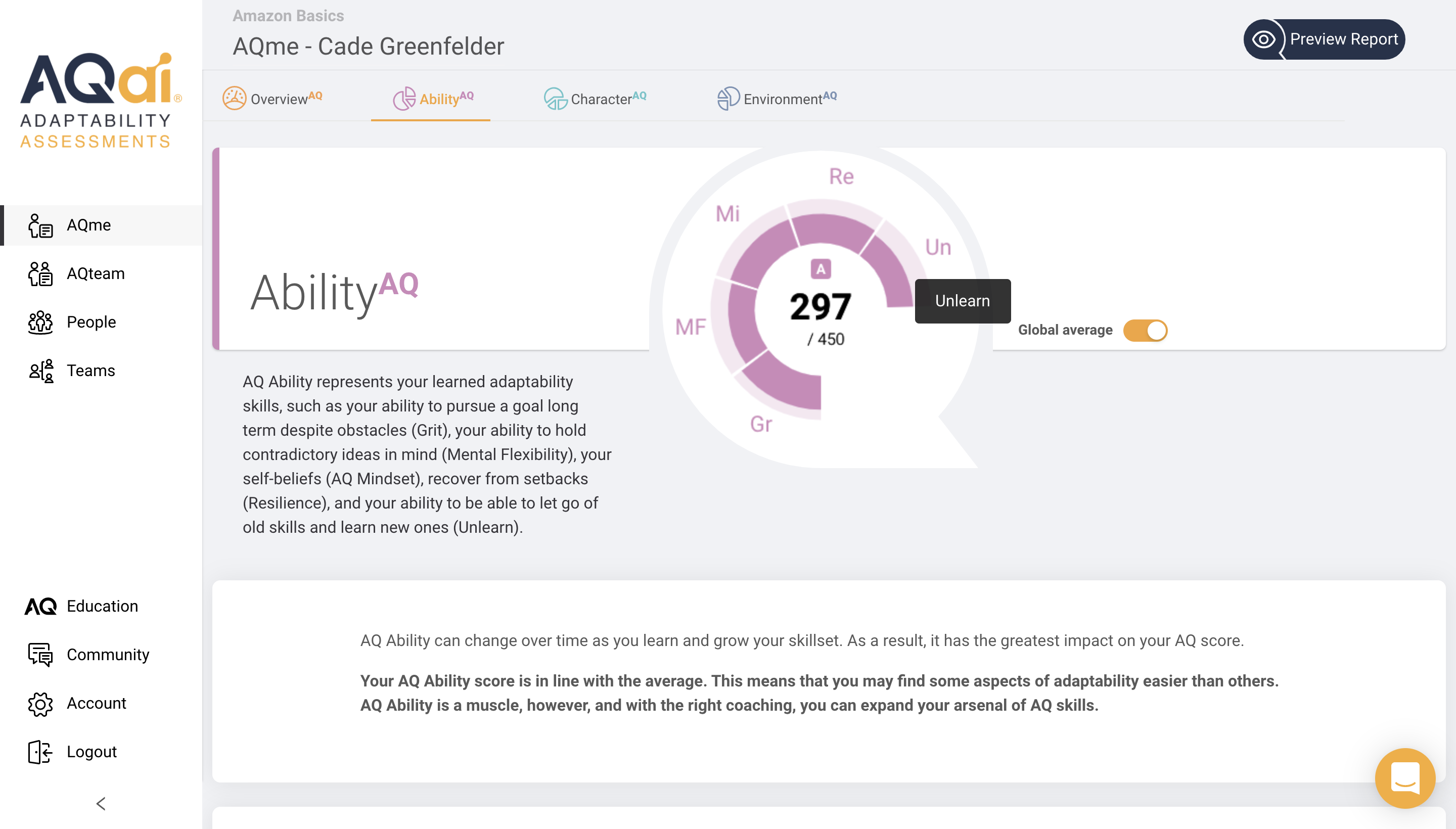
Task: Click the Account gear icon
Action: coord(40,704)
